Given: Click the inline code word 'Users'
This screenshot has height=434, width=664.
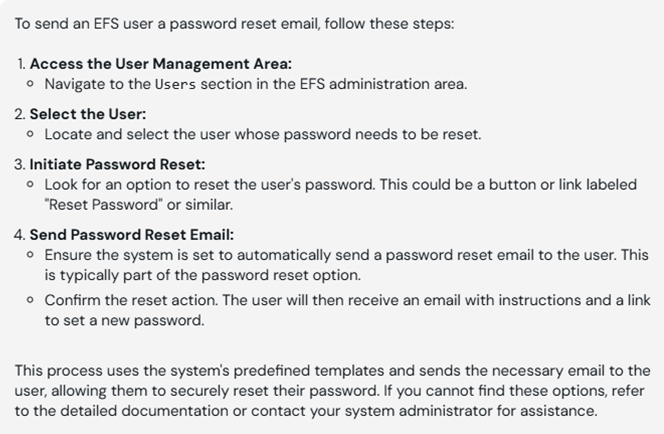Looking at the screenshot, I should click(x=175, y=84).
